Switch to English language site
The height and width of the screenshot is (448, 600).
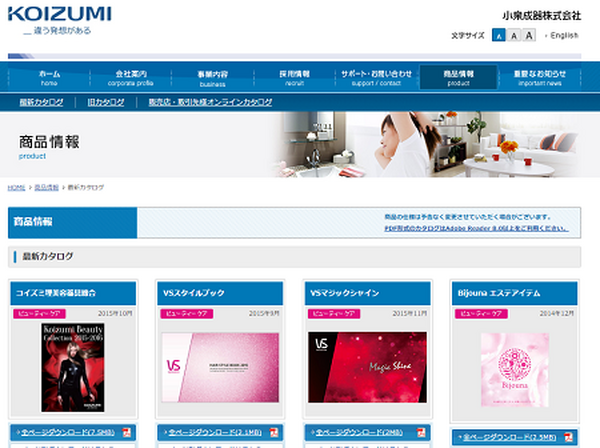point(563,36)
